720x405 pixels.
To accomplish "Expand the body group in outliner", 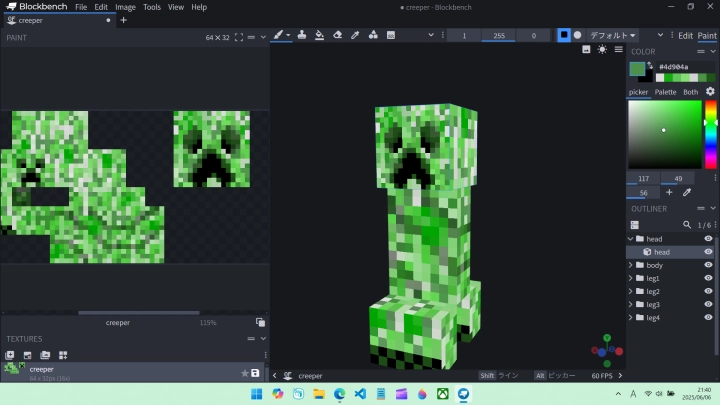I will click(x=631, y=265).
